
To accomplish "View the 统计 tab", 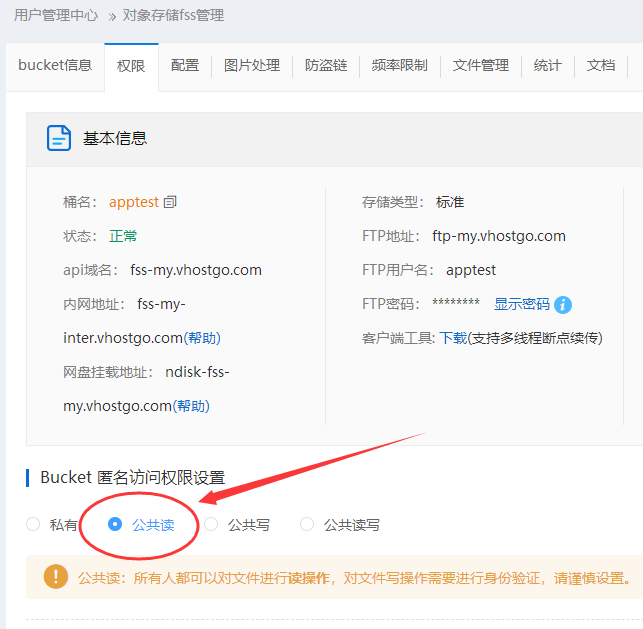I will point(547,65).
